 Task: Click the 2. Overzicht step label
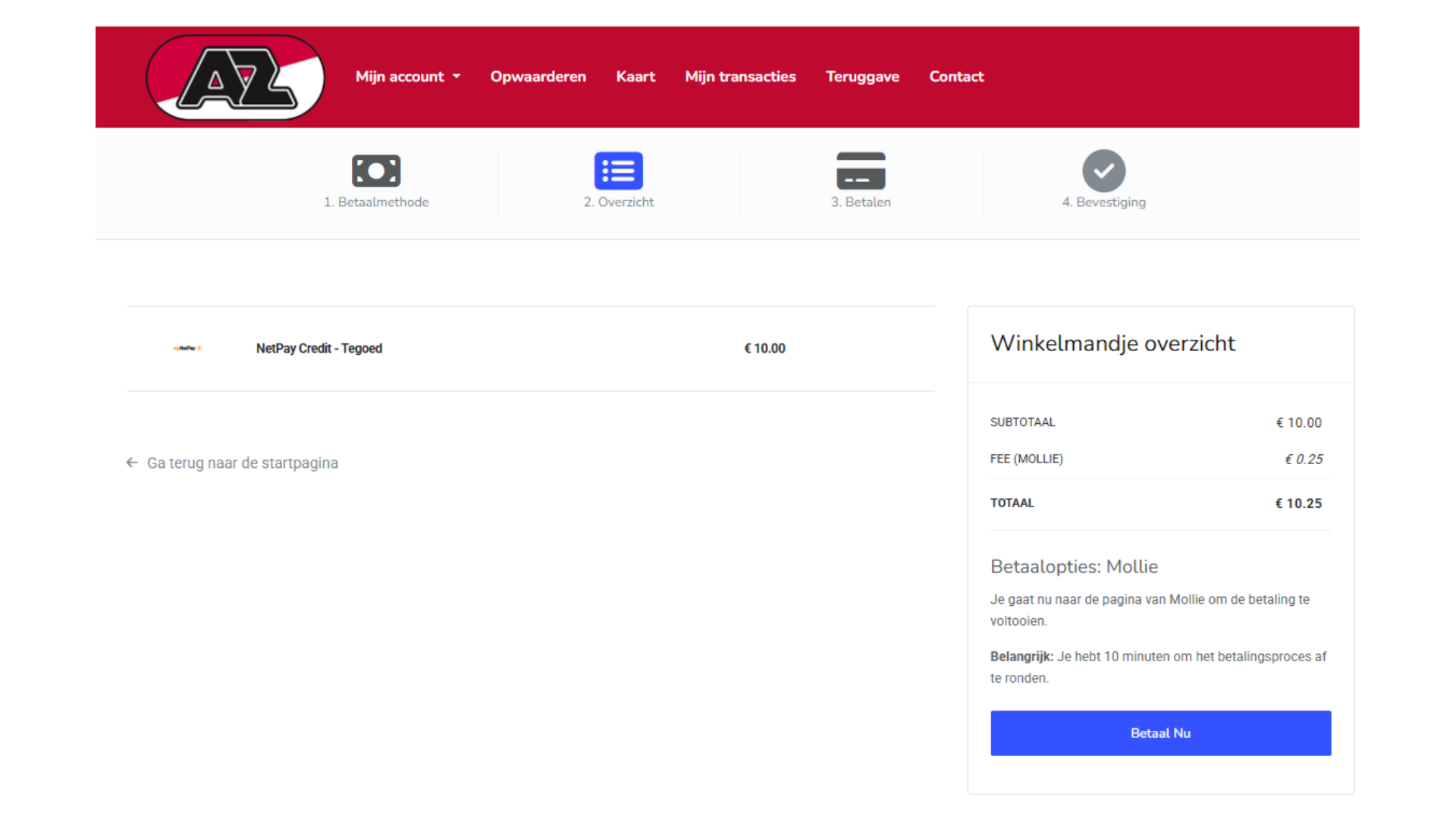(x=619, y=202)
